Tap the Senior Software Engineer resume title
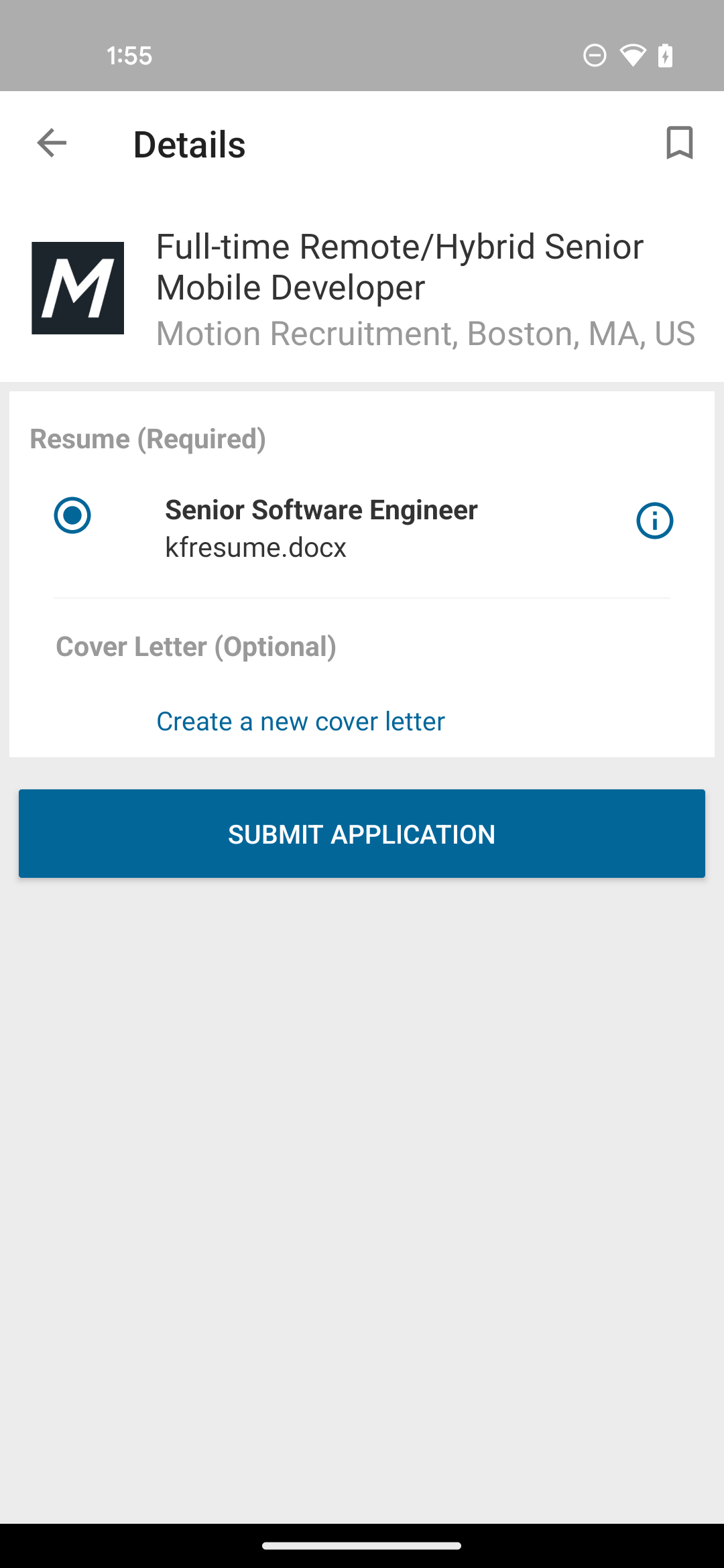Viewport: 724px width, 1568px height. pos(321,510)
